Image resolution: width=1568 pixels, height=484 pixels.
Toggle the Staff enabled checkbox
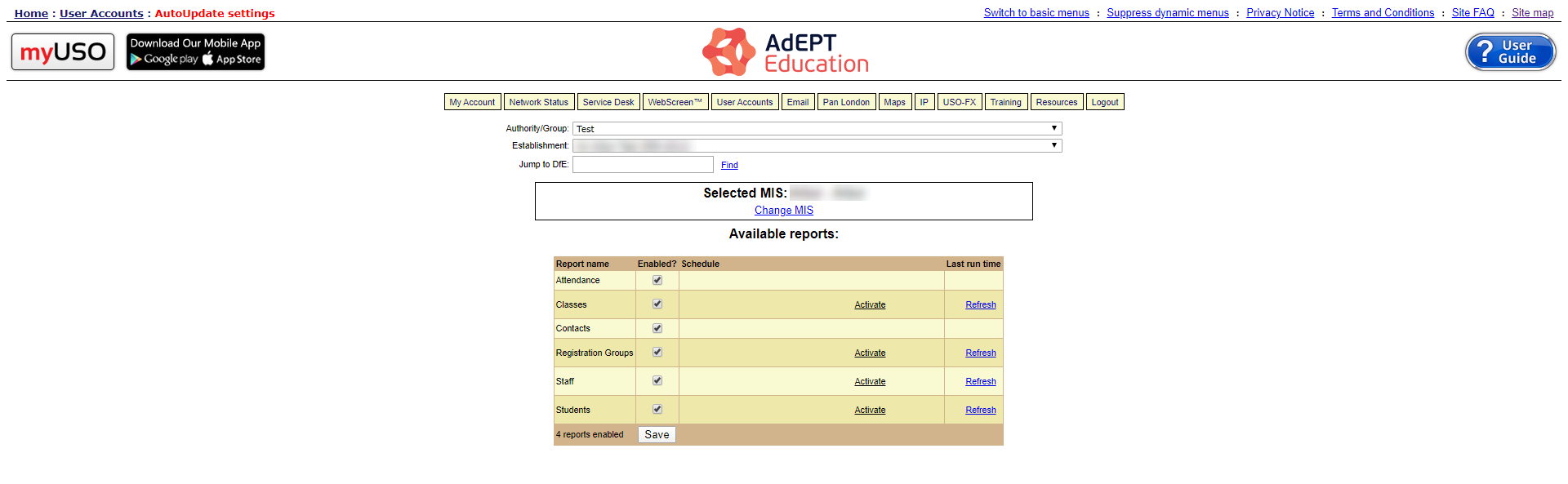(657, 380)
